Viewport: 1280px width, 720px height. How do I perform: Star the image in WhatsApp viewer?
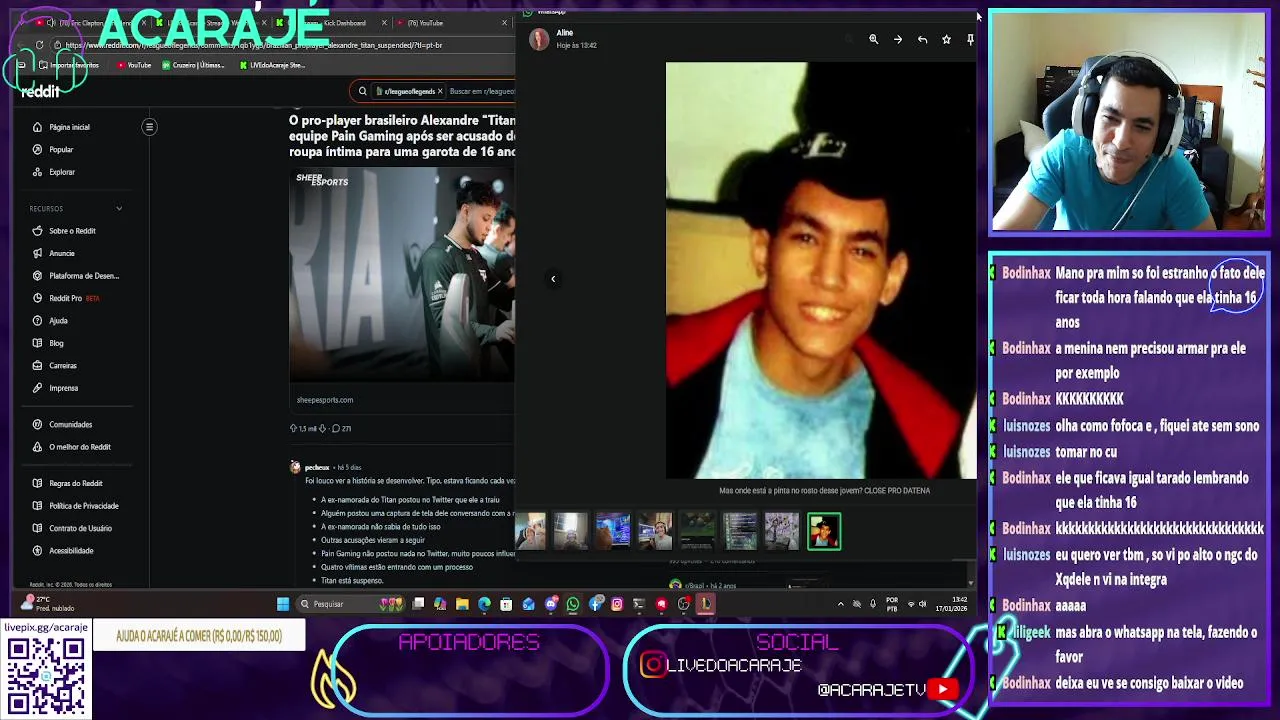tap(946, 39)
